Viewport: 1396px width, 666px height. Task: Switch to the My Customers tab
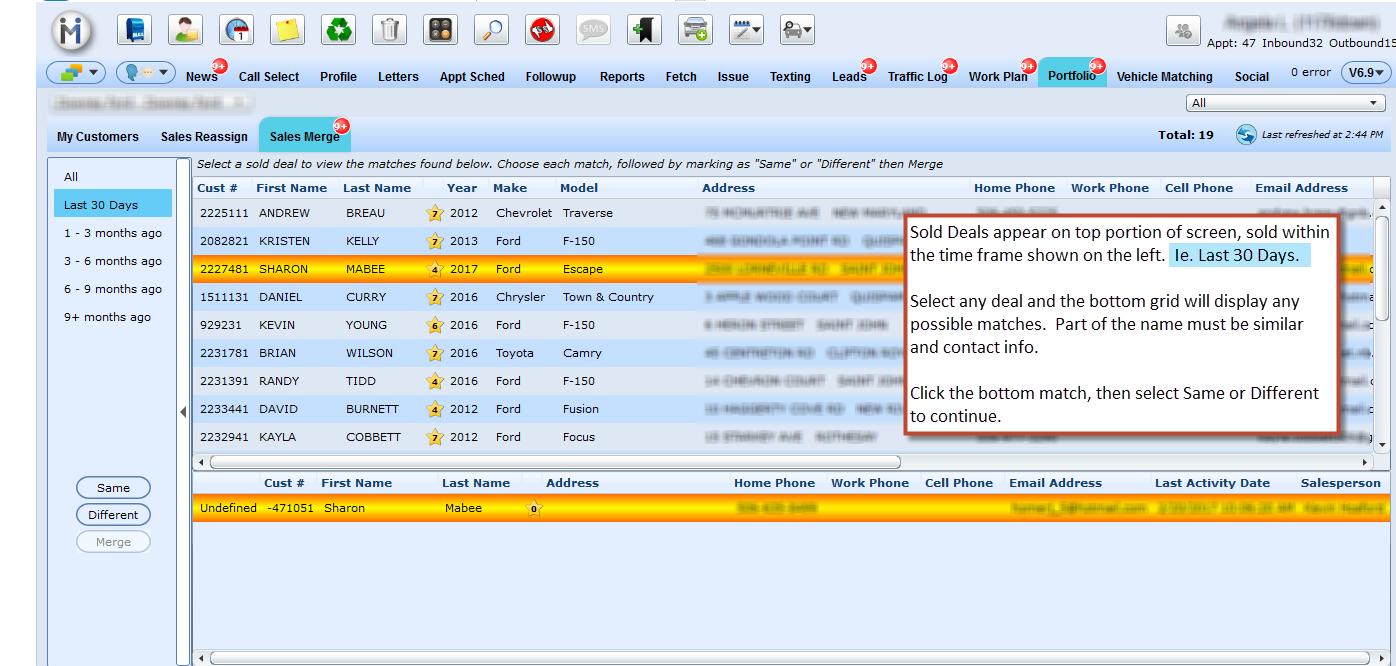click(98, 137)
